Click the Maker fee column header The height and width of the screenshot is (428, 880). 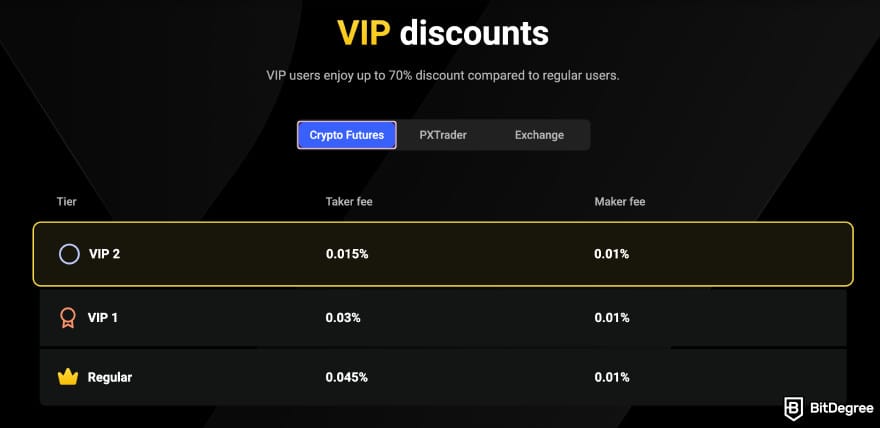(x=620, y=202)
